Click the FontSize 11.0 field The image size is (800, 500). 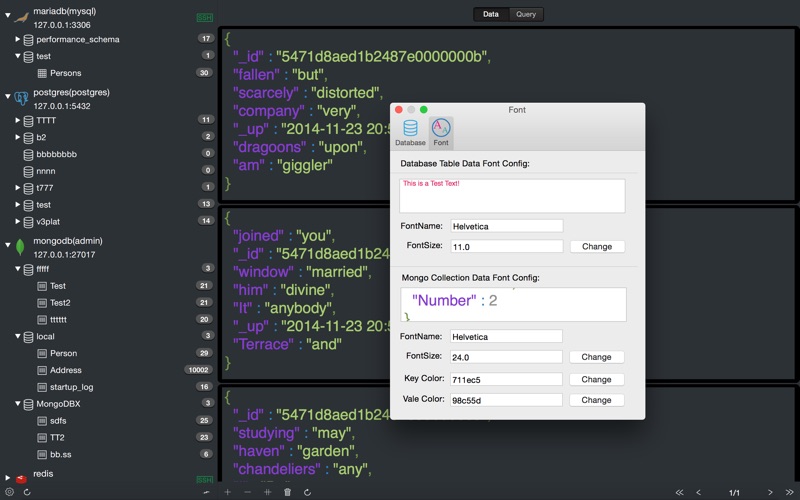click(x=507, y=246)
